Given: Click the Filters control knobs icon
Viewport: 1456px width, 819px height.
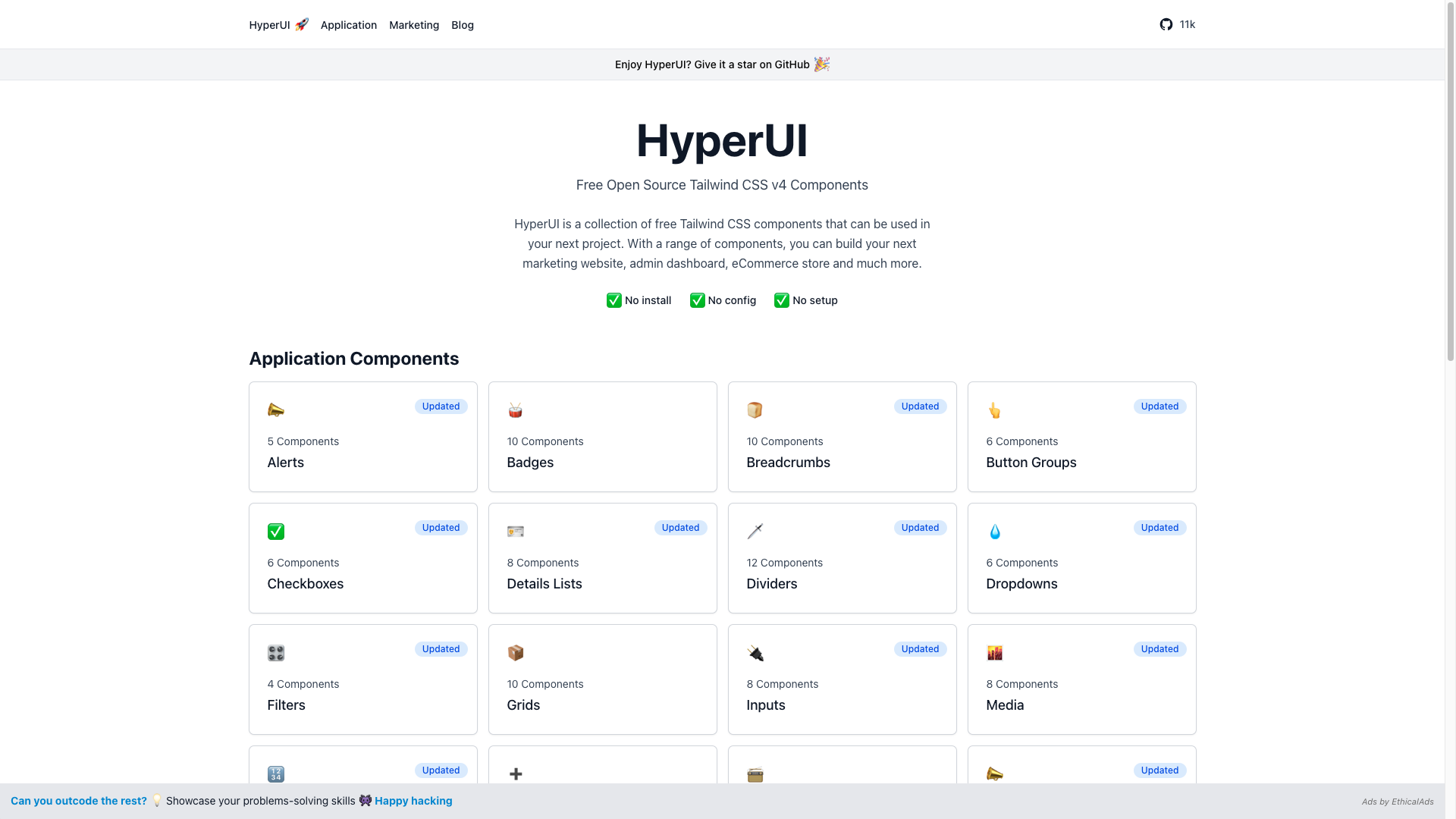Looking at the screenshot, I should click(x=276, y=653).
